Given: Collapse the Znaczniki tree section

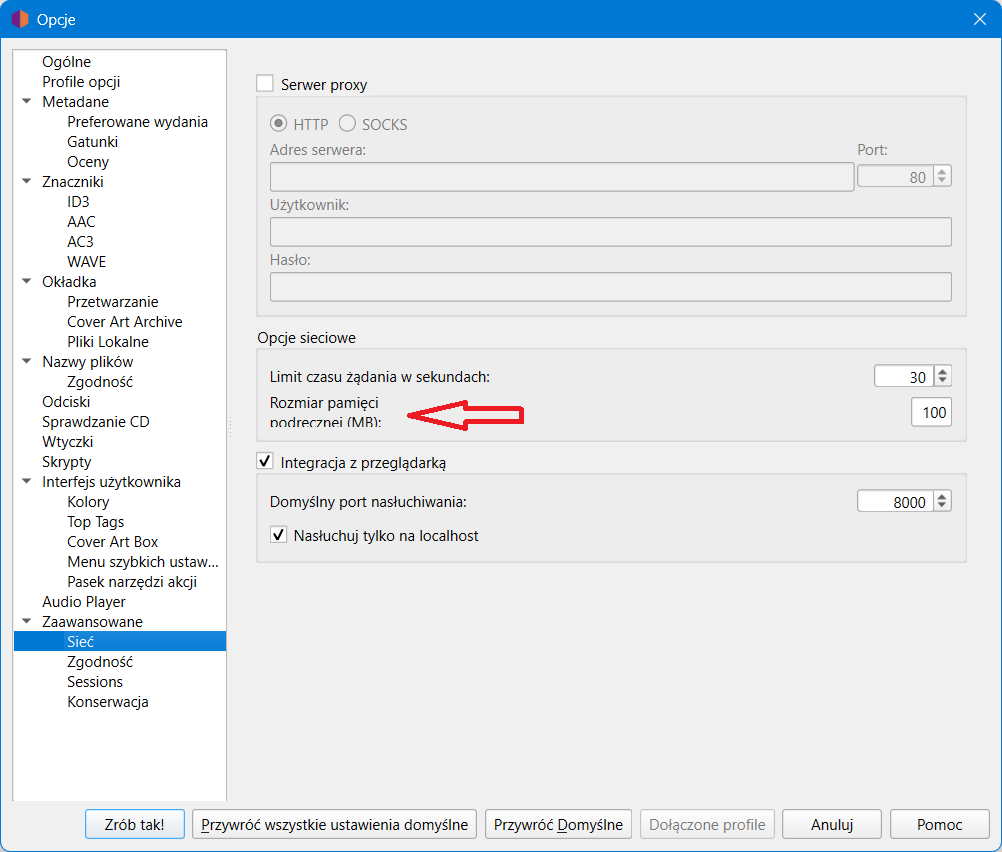Looking at the screenshot, I should point(26,182).
